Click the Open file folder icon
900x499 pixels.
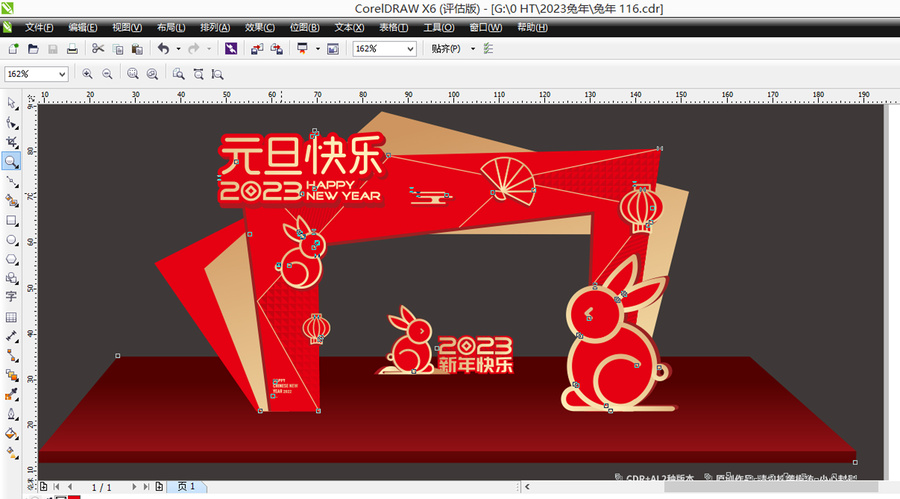tap(33, 49)
